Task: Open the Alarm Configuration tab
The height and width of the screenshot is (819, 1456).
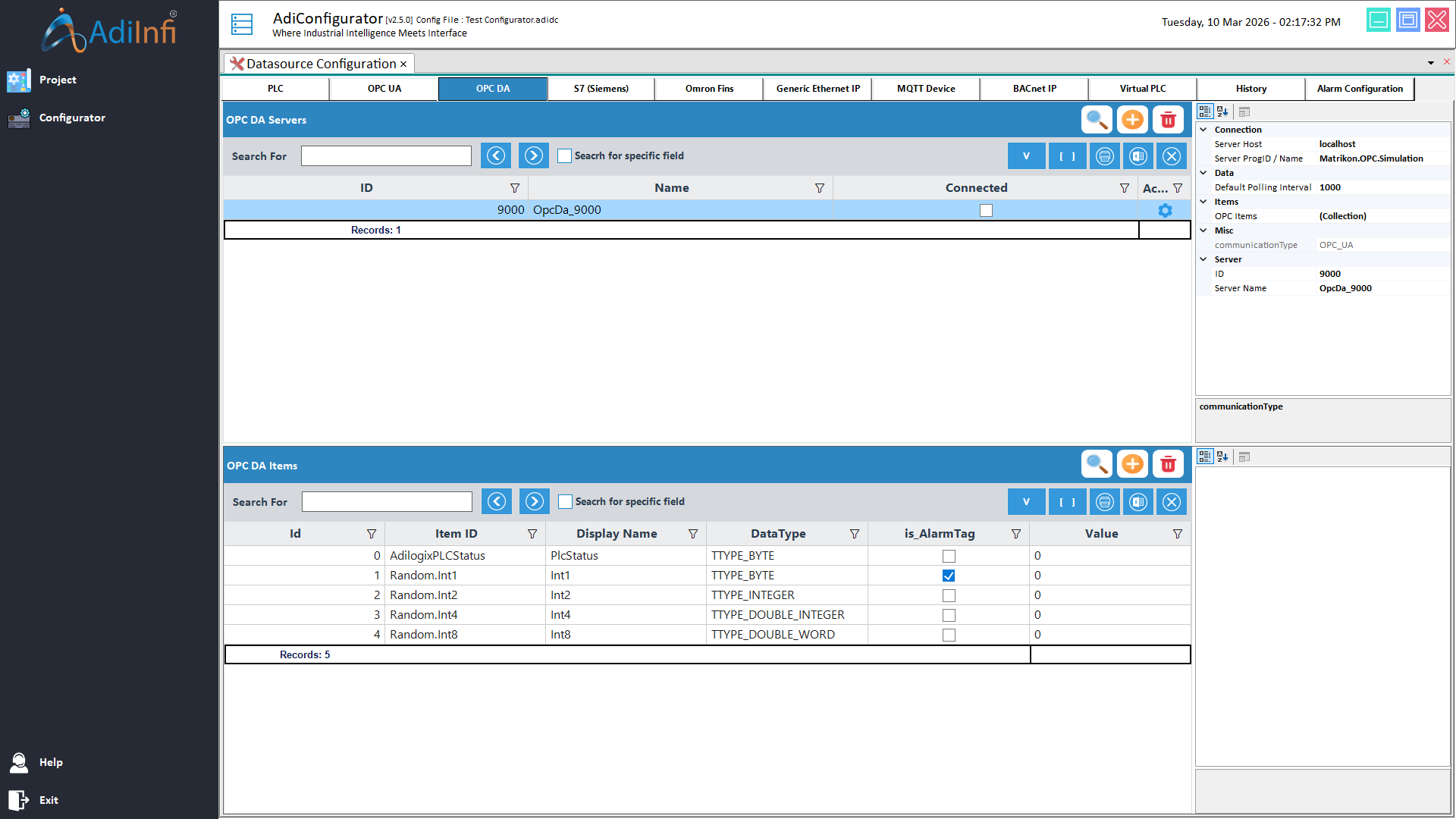Action: coord(1360,89)
